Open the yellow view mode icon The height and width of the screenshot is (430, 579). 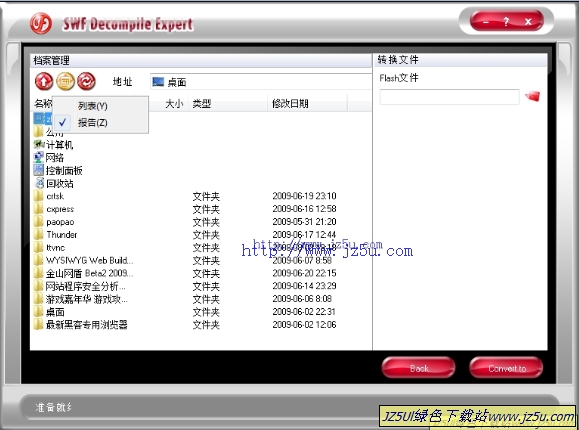(x=65, y=81)
